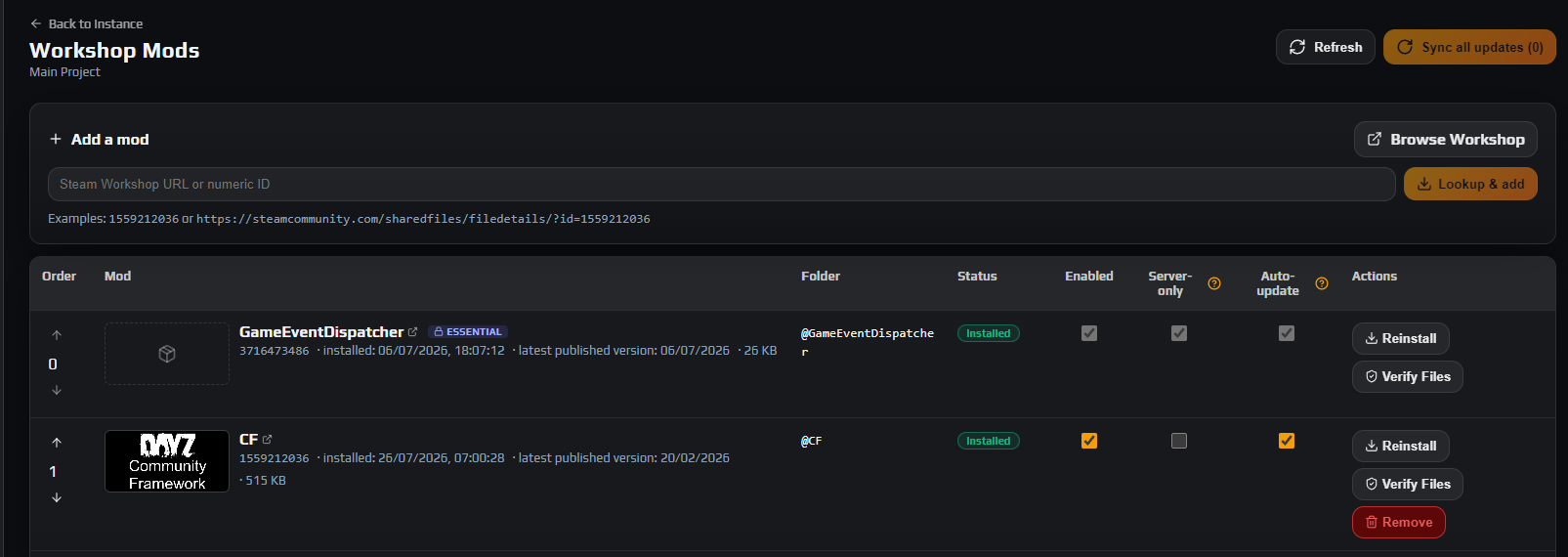Click the ESSENTIAL badge
The width and height of the screenshot is (1568, 557).
[468, 332]
